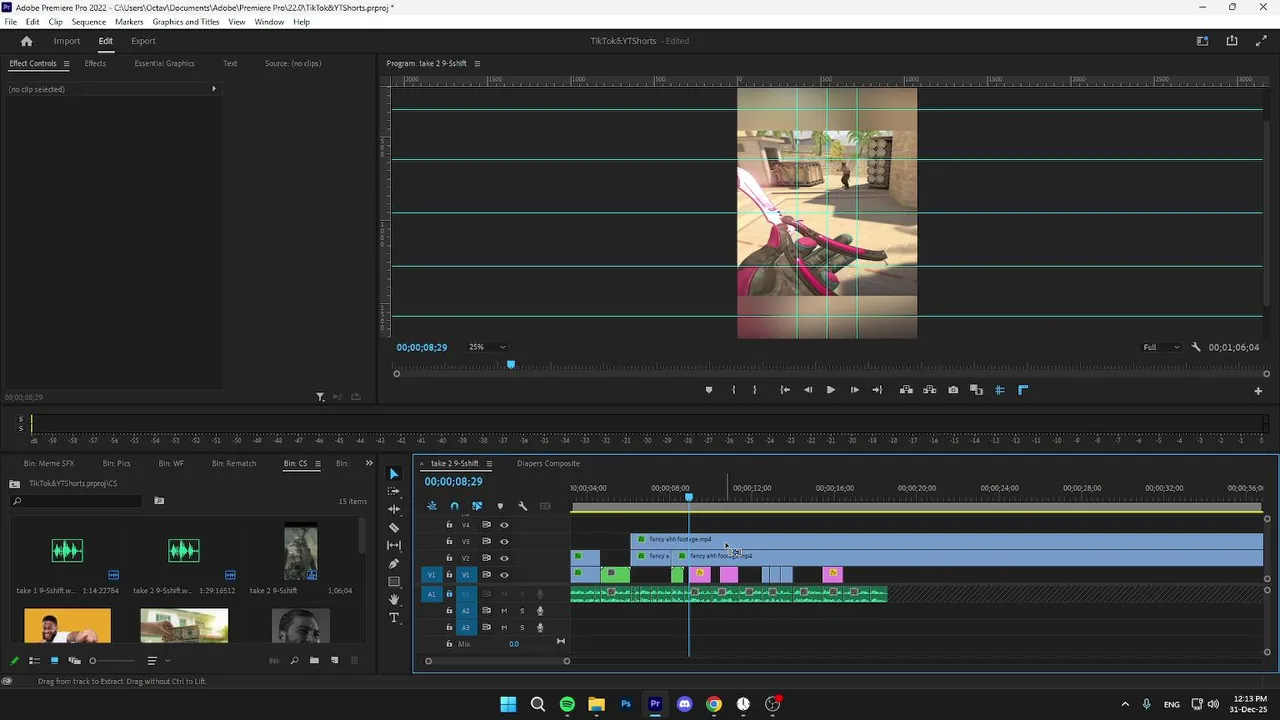Open the Markers menu
This screenshot has width=1280, height=720.
tap(129, 22)
